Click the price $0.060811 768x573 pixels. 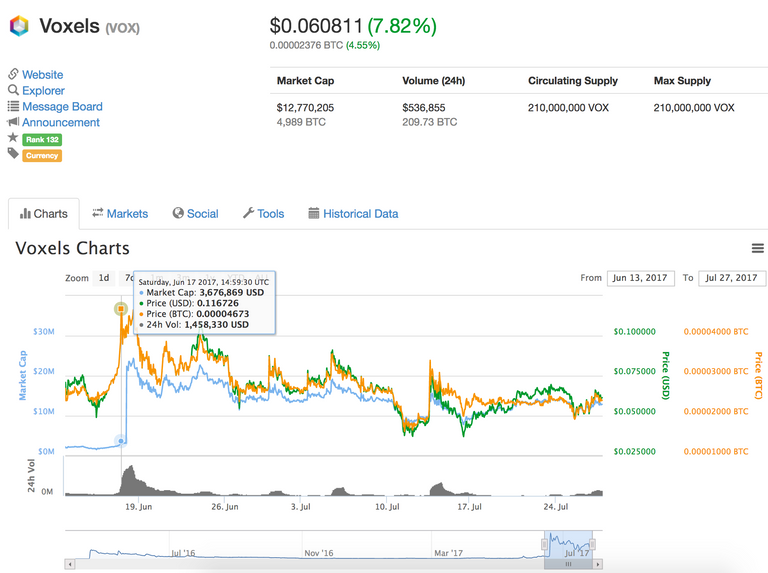click(x=316, y=26)
